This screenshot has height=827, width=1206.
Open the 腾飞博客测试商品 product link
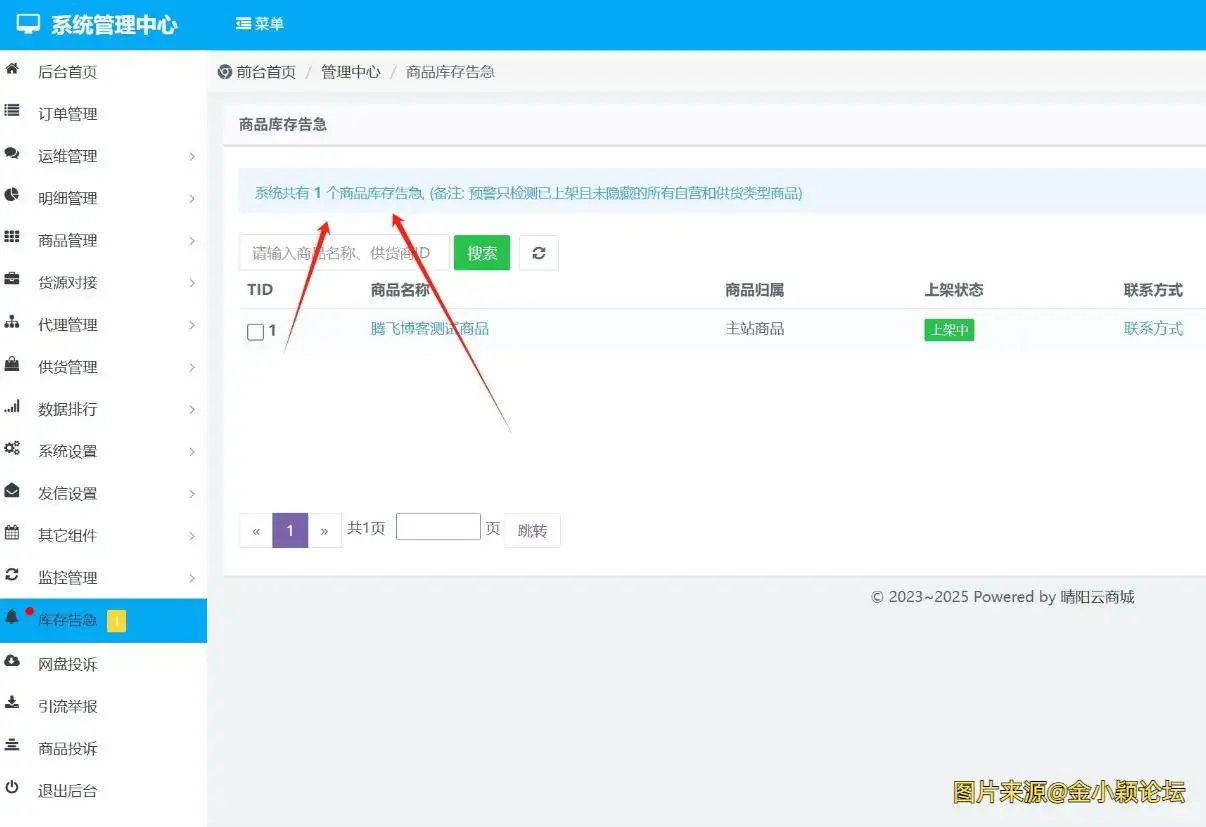pos(429,329)
